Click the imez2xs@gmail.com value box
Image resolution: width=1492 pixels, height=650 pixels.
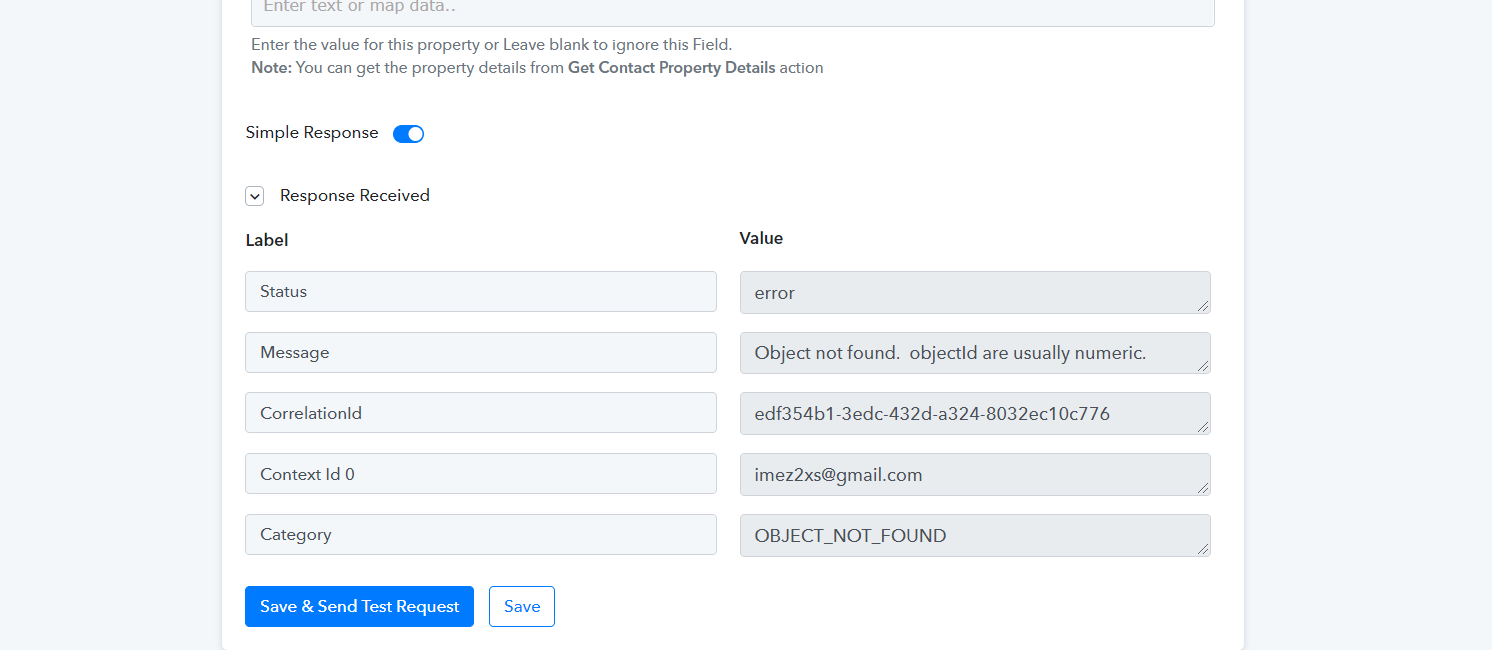tap(975, 474)
